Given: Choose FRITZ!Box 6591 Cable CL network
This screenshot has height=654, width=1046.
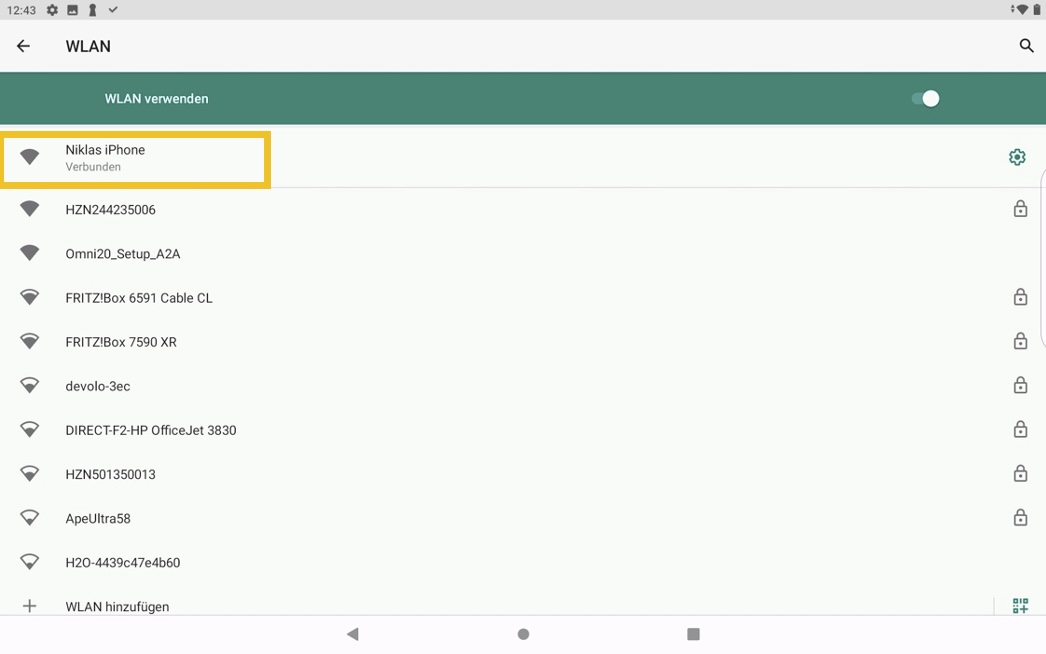Looking at the screenshot, I should click(x=139, y=298).
